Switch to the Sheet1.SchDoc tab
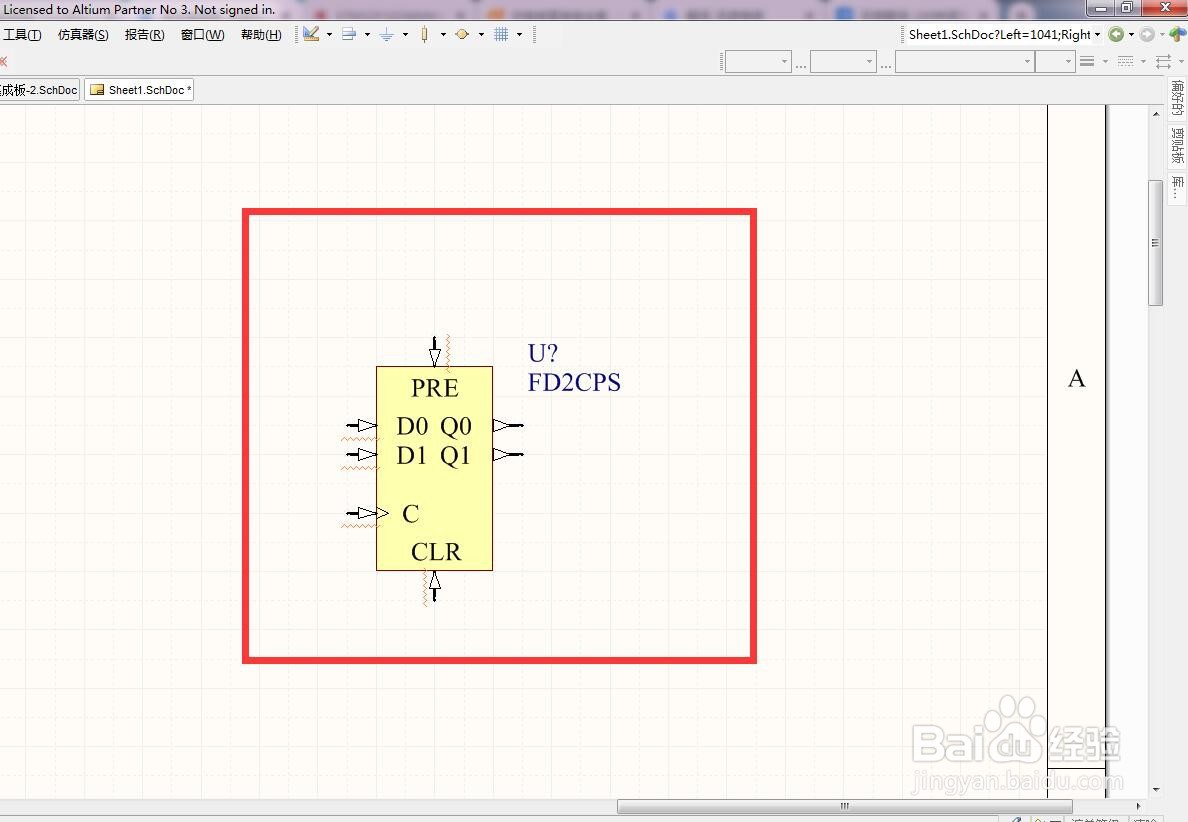 click(x=139, y=89)
